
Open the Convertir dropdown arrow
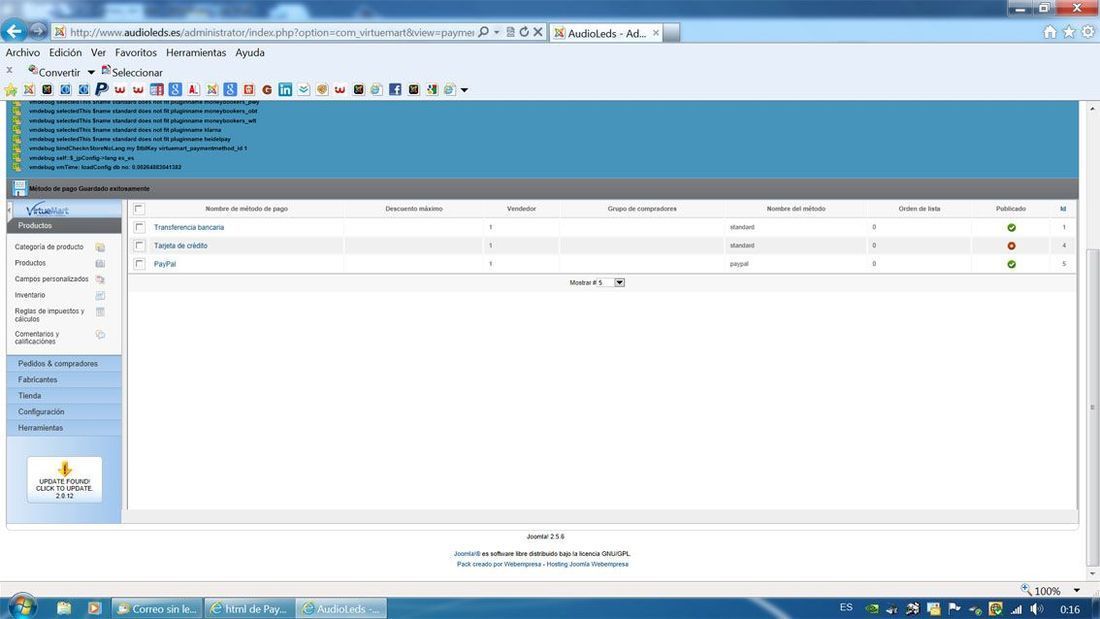(91, 72)
